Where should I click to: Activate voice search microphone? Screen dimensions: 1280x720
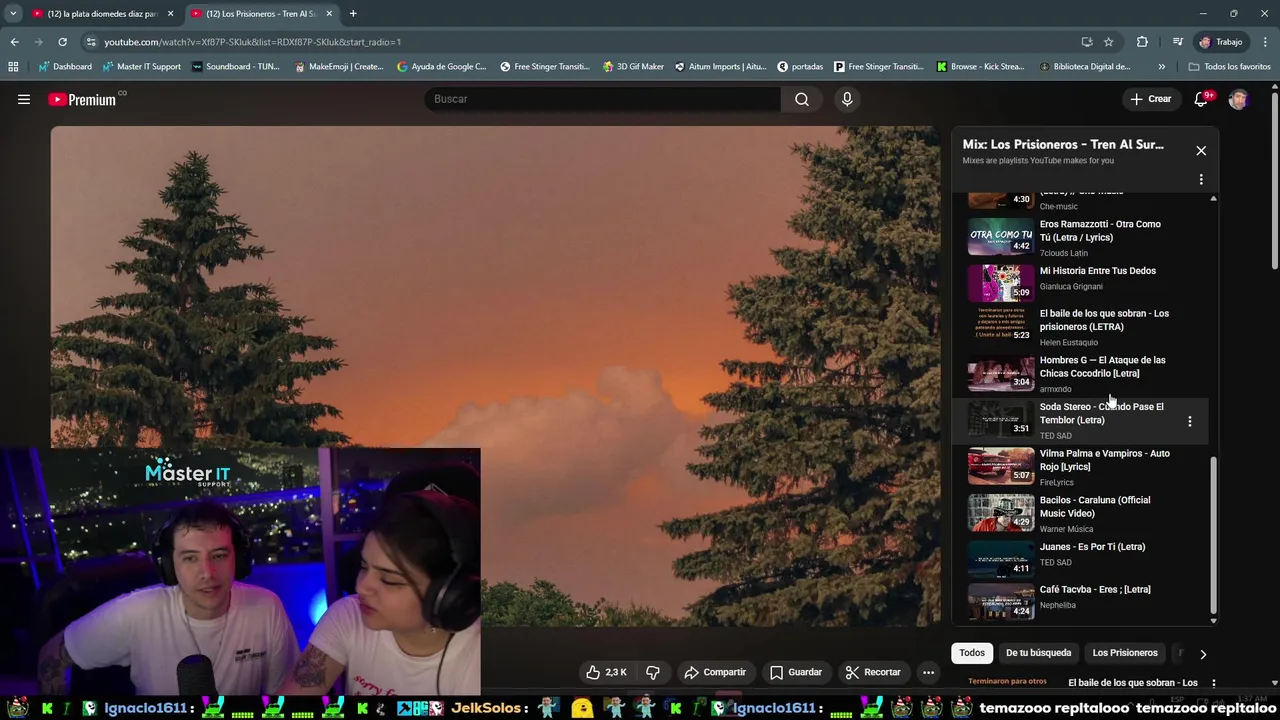pyautogui.click(x=847, y=99)
